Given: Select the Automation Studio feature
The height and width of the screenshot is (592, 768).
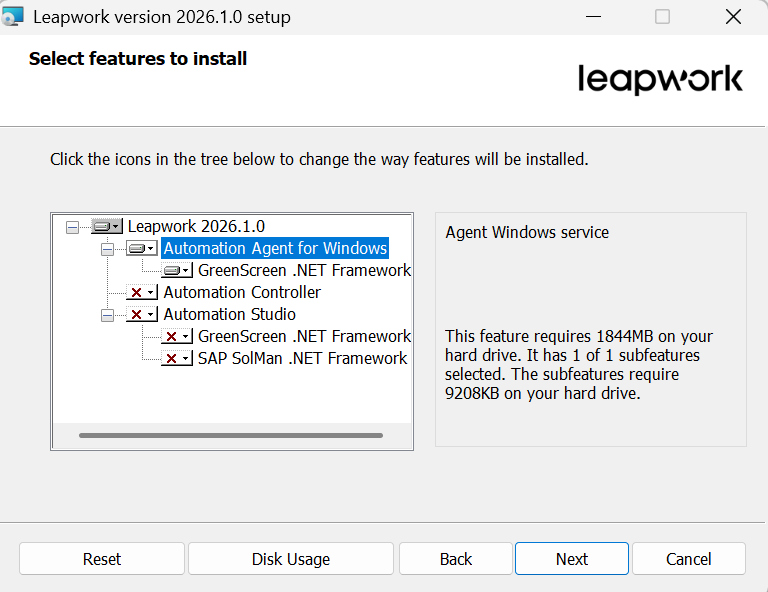Looking at the screenshot, I should tap(230, 314).
